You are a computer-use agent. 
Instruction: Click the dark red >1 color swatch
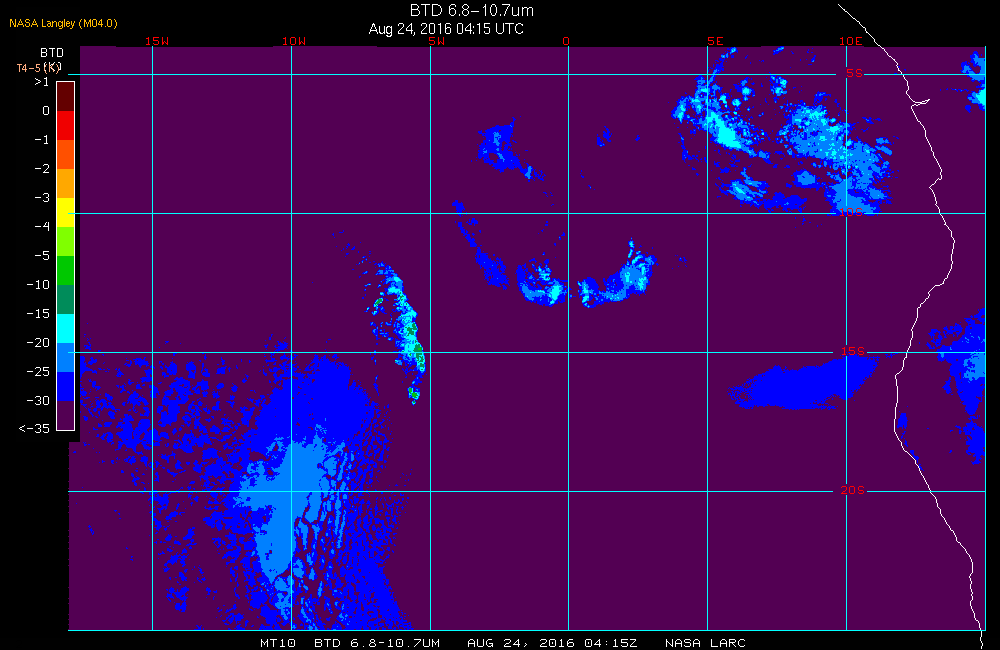(x=66, y=96)
